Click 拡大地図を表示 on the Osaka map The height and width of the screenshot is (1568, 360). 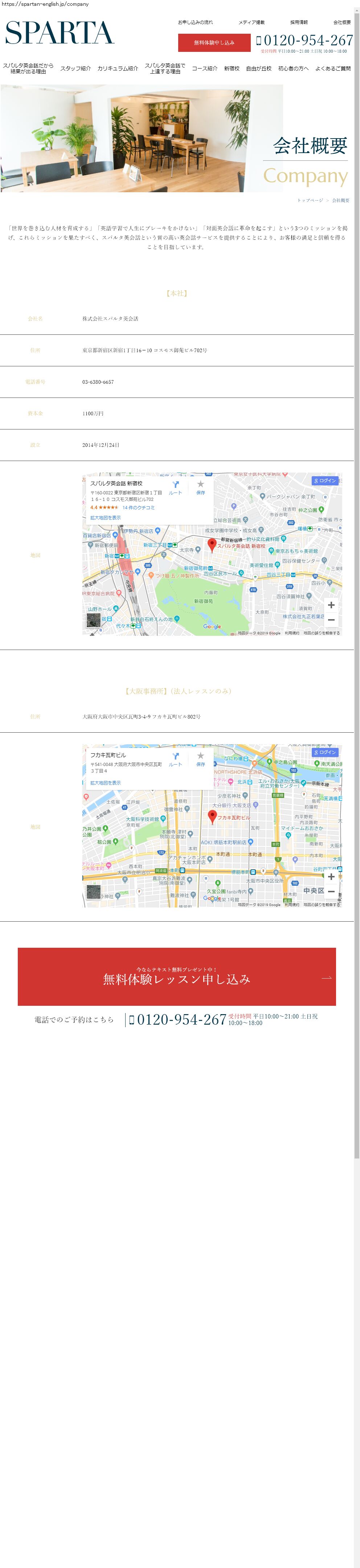tap(105, 783)
